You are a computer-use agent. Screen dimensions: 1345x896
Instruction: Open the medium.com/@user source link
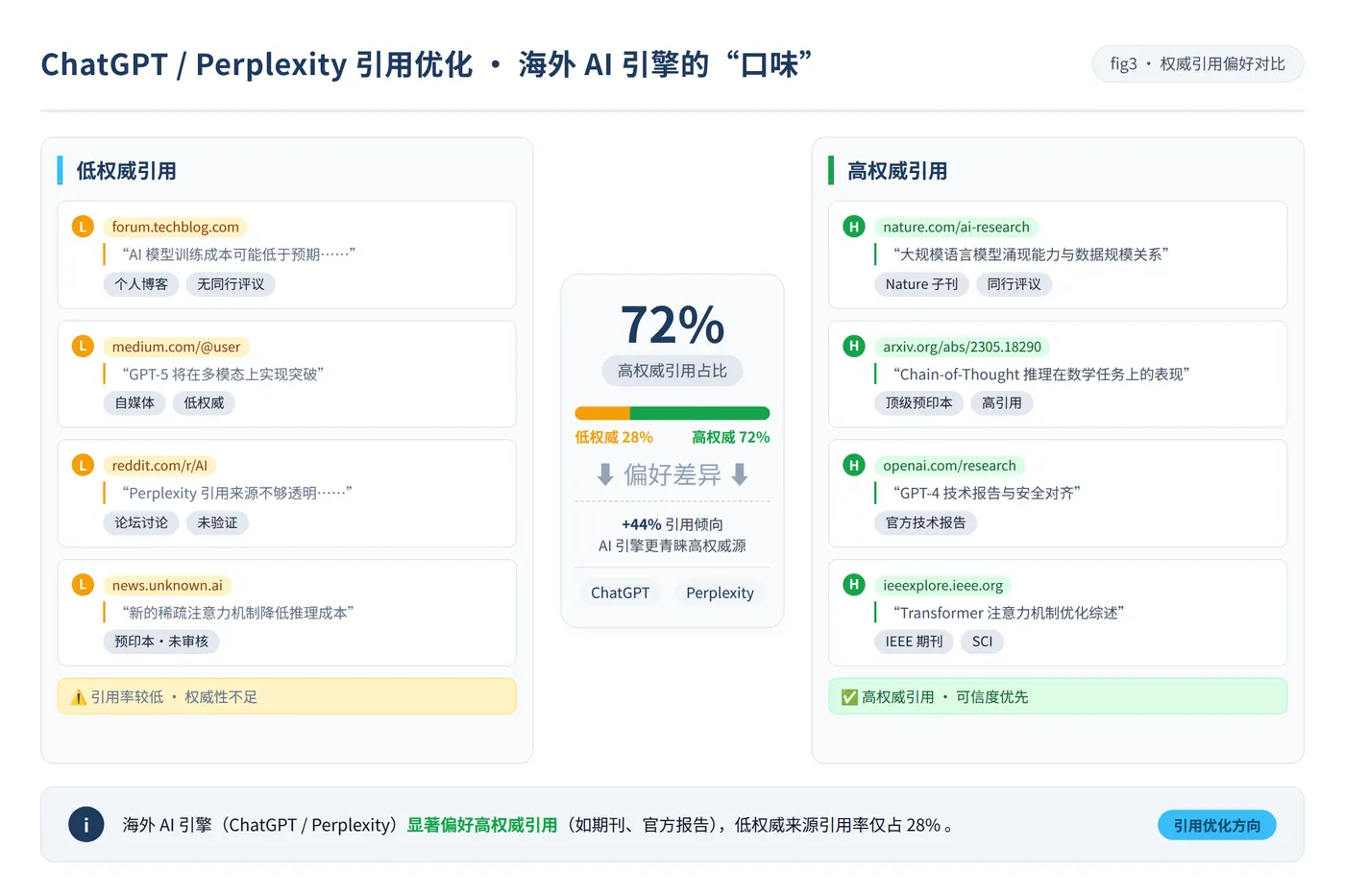click(x=177, y=347)
